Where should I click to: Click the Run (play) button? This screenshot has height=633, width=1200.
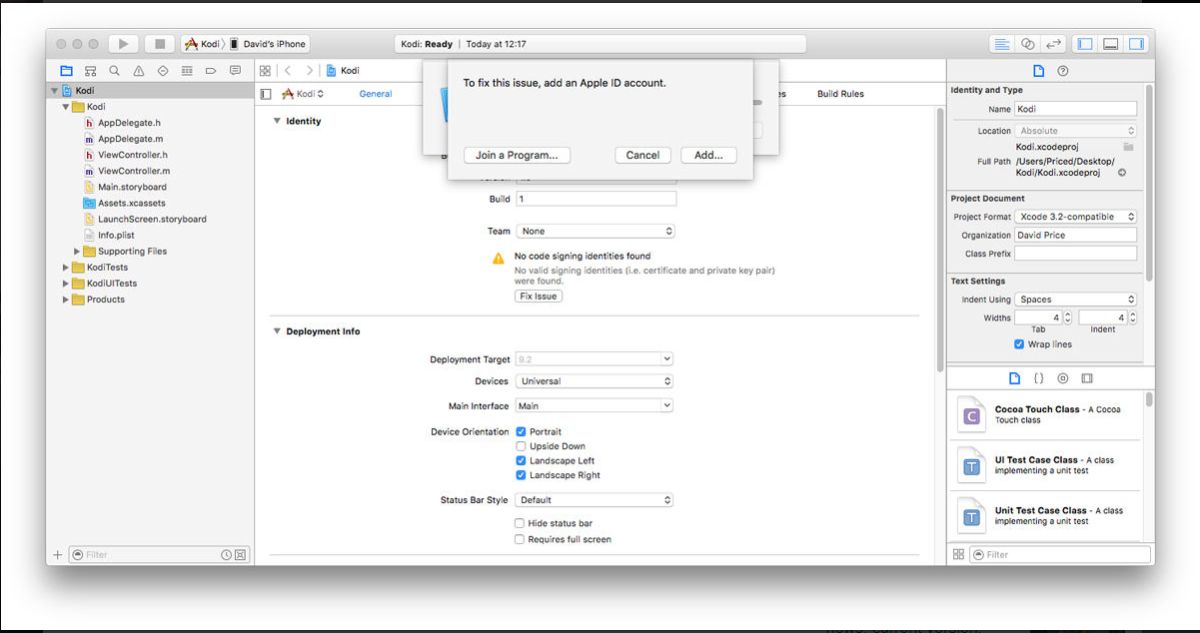pos(124,44)
